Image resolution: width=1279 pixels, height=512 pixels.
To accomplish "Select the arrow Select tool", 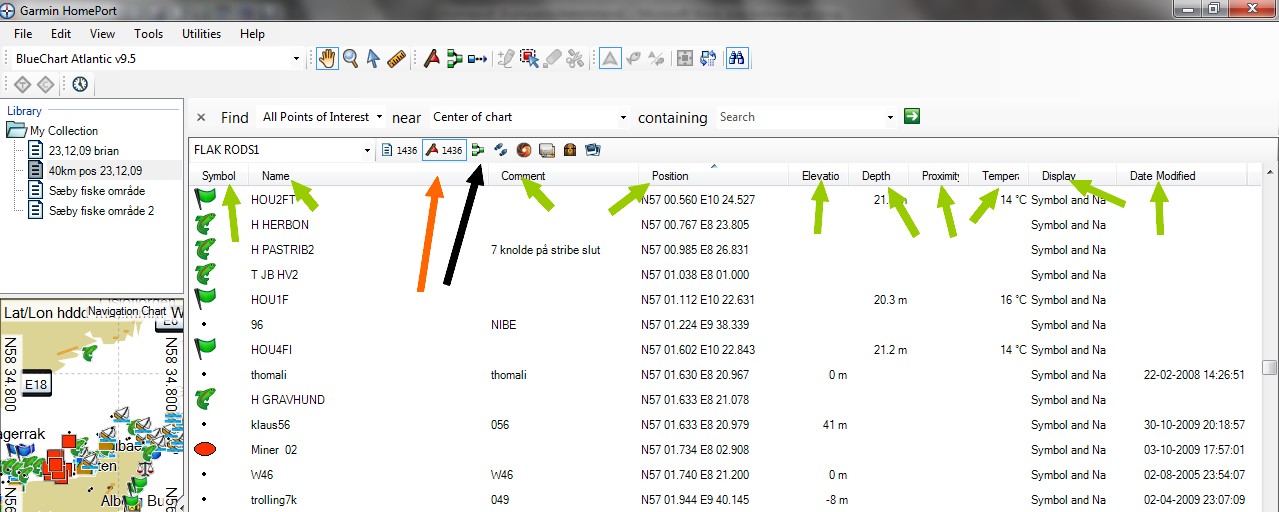I will point(373,59).
